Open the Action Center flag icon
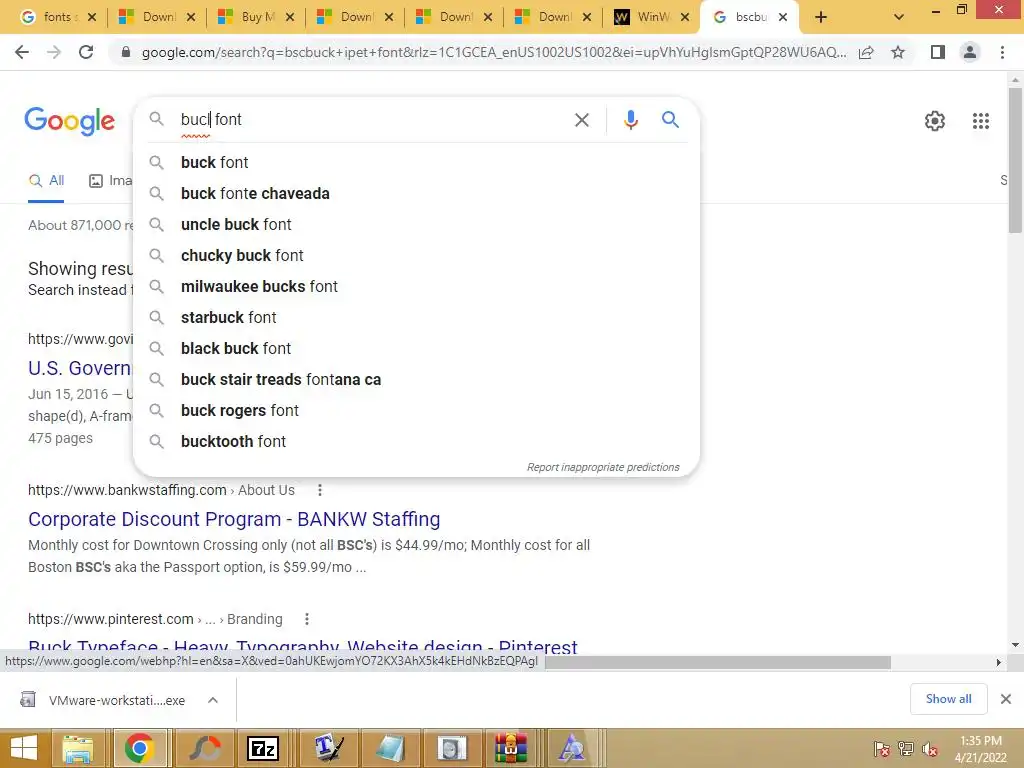The image size is (1024, 768). coord(882,749)
